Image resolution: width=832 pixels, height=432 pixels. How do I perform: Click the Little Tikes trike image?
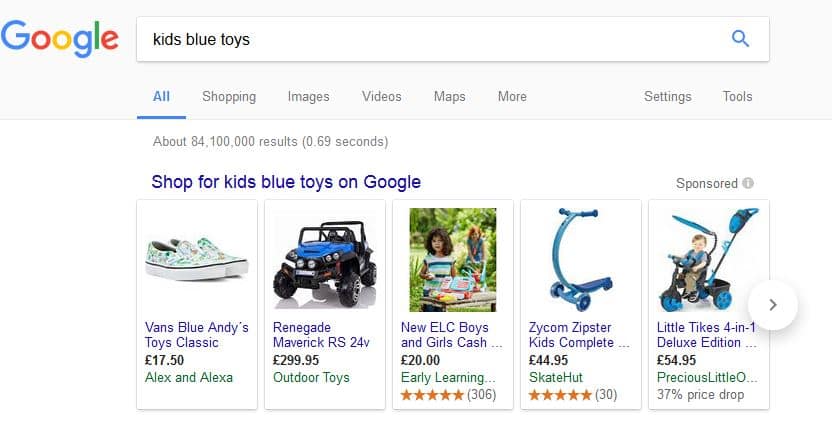tap(708, 260)
